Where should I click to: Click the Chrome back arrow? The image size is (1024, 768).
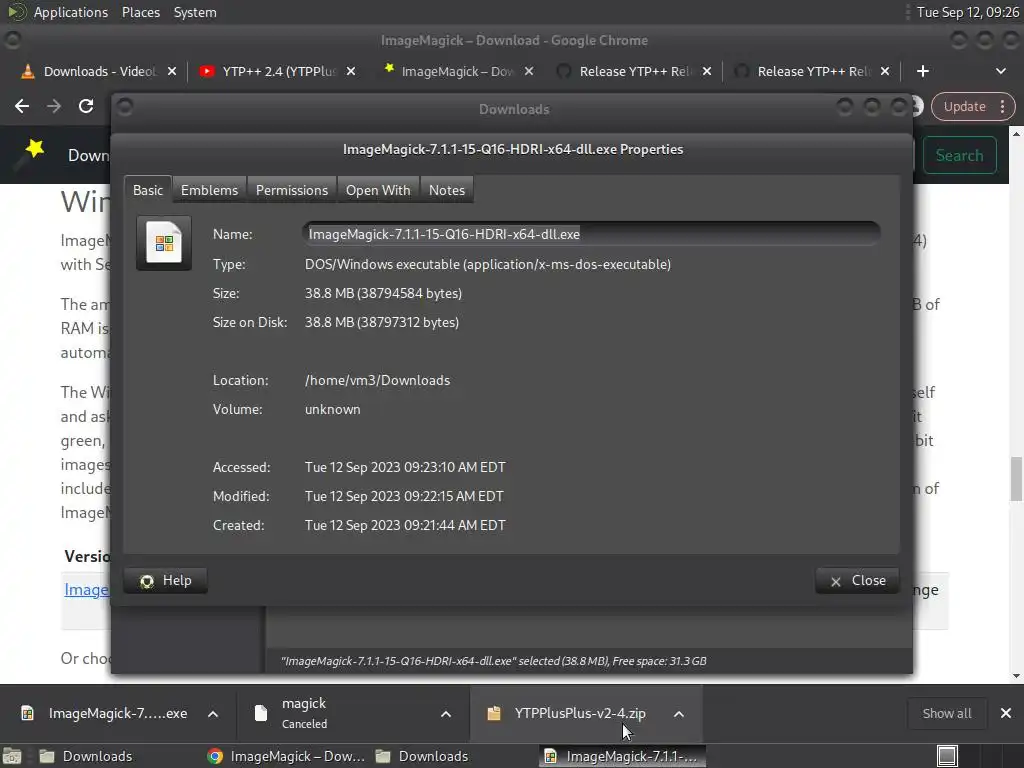coord(22,106)
